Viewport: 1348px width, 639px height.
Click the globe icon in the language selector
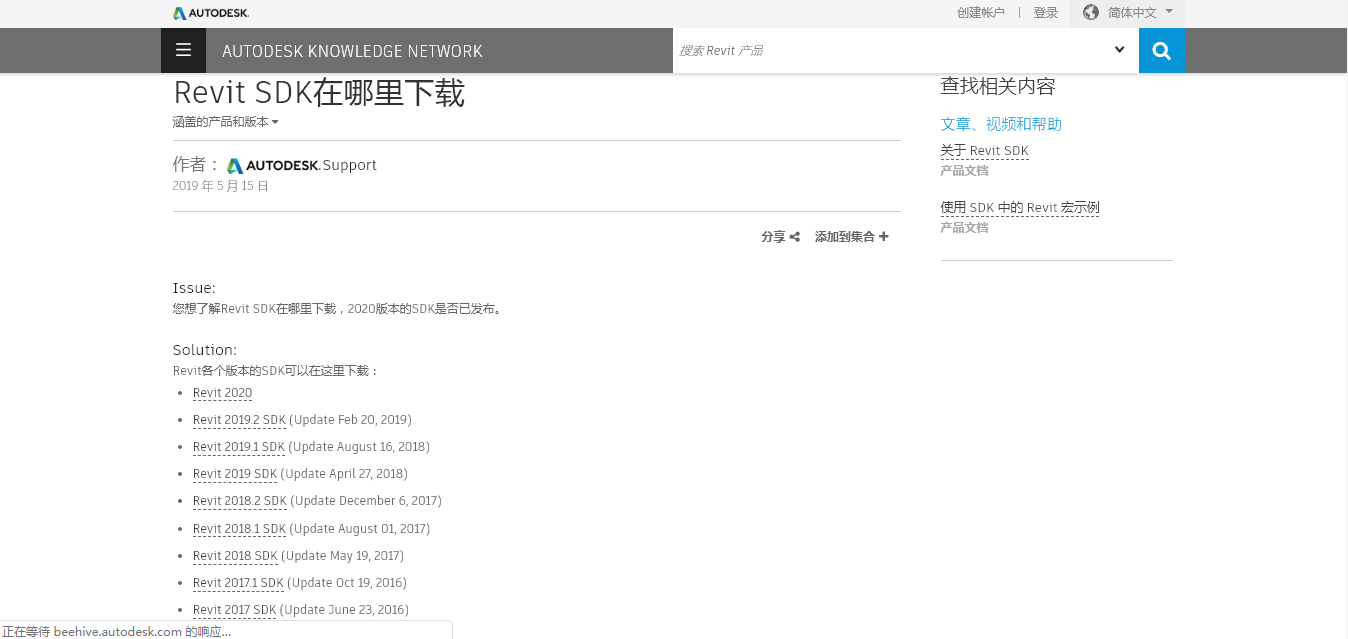pos(1090,13)
